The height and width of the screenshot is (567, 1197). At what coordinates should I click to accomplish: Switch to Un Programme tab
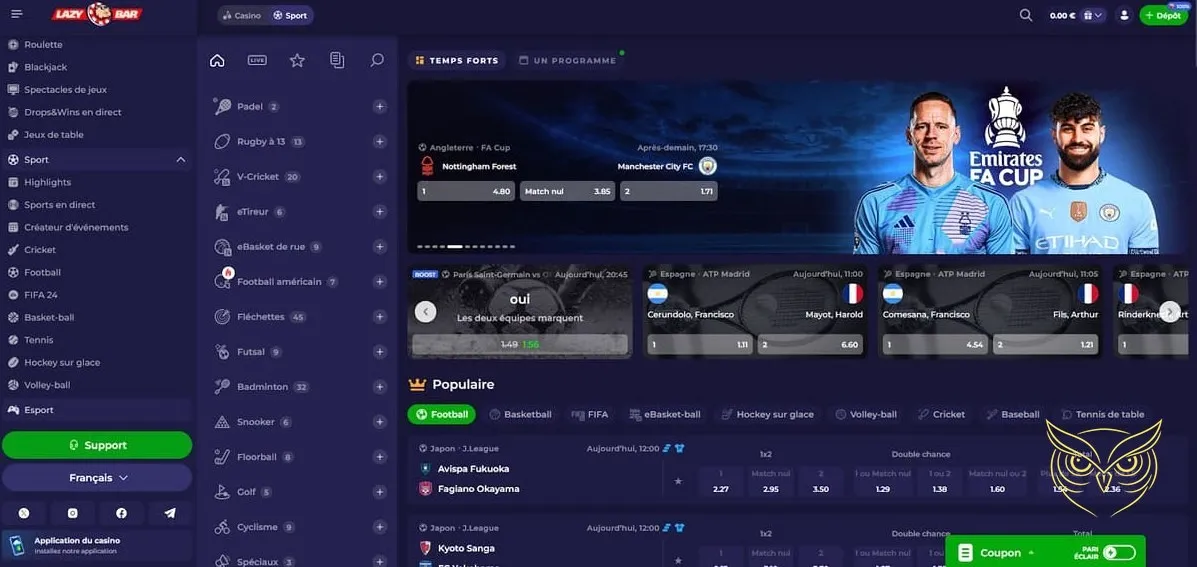[x=567, y=61]
